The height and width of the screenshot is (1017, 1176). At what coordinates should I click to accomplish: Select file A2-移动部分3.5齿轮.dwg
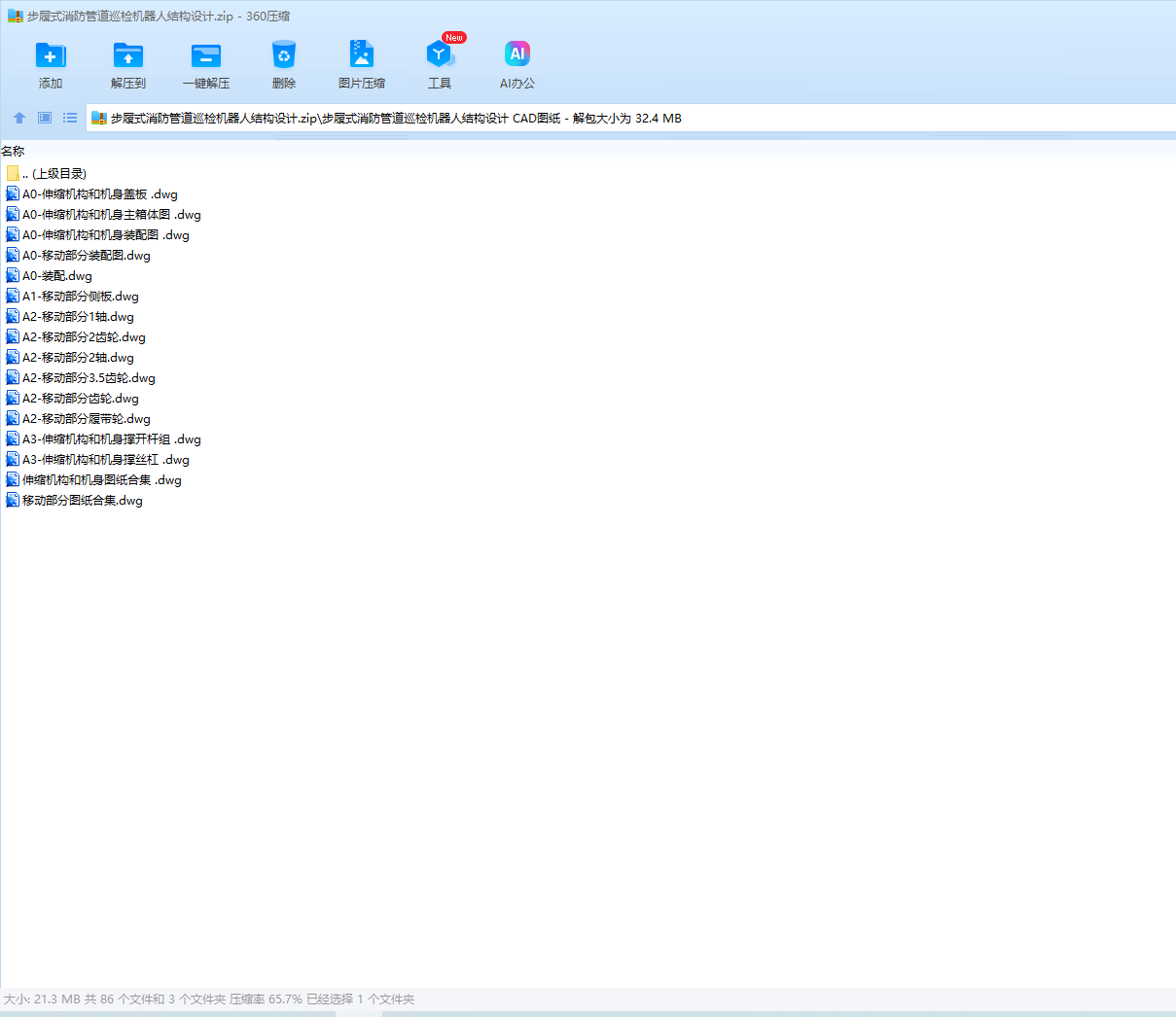click(81, 377)
